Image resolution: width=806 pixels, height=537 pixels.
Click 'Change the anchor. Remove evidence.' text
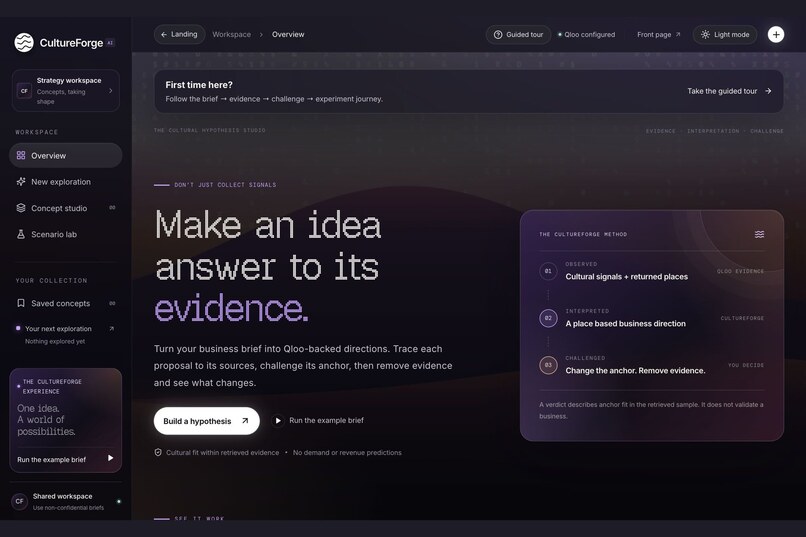point(635,371)
